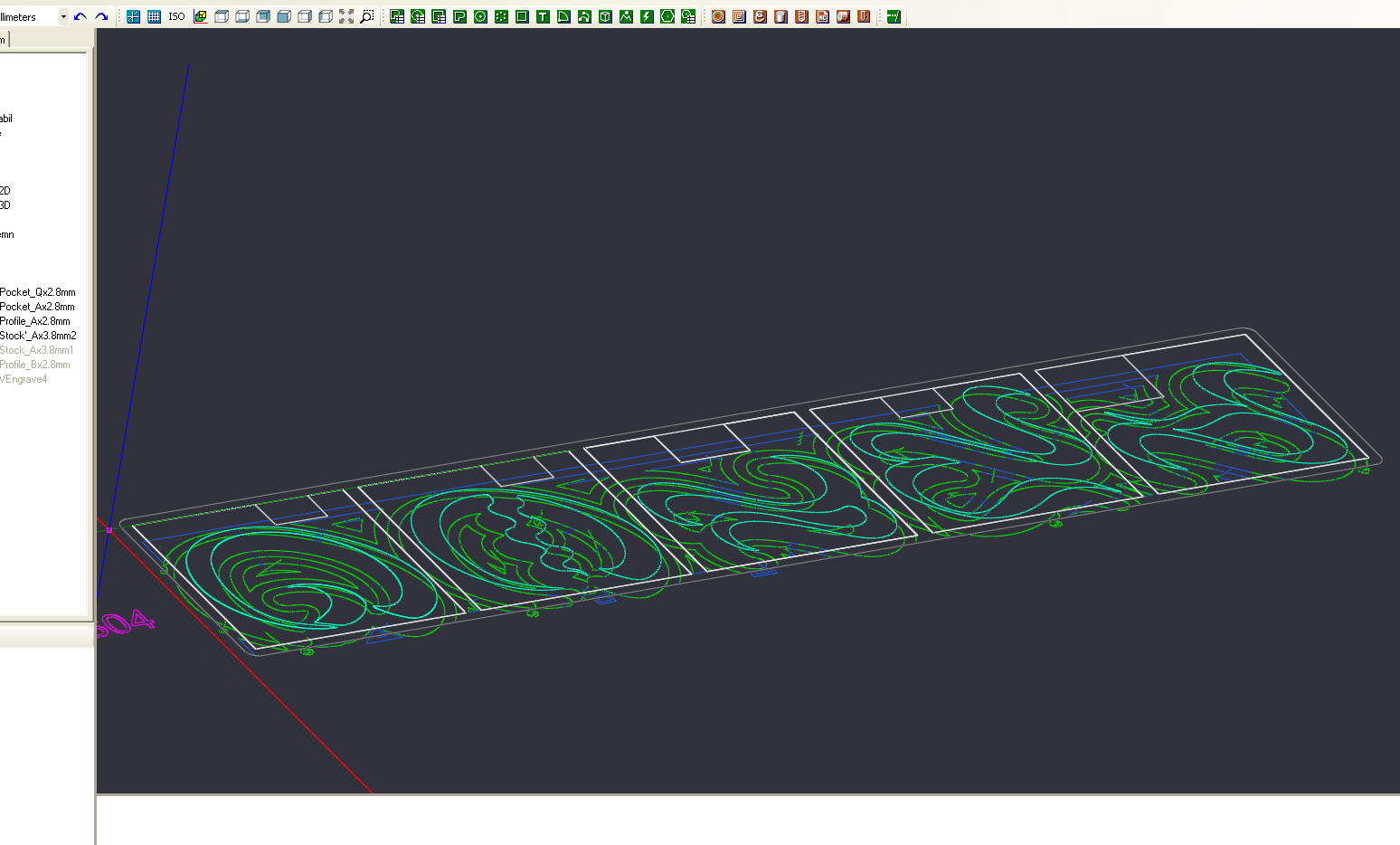Select Stock'_Ax3.8mm2 operation item
The height and width of the screenshot is (845, 1400).
click(38, 336)
